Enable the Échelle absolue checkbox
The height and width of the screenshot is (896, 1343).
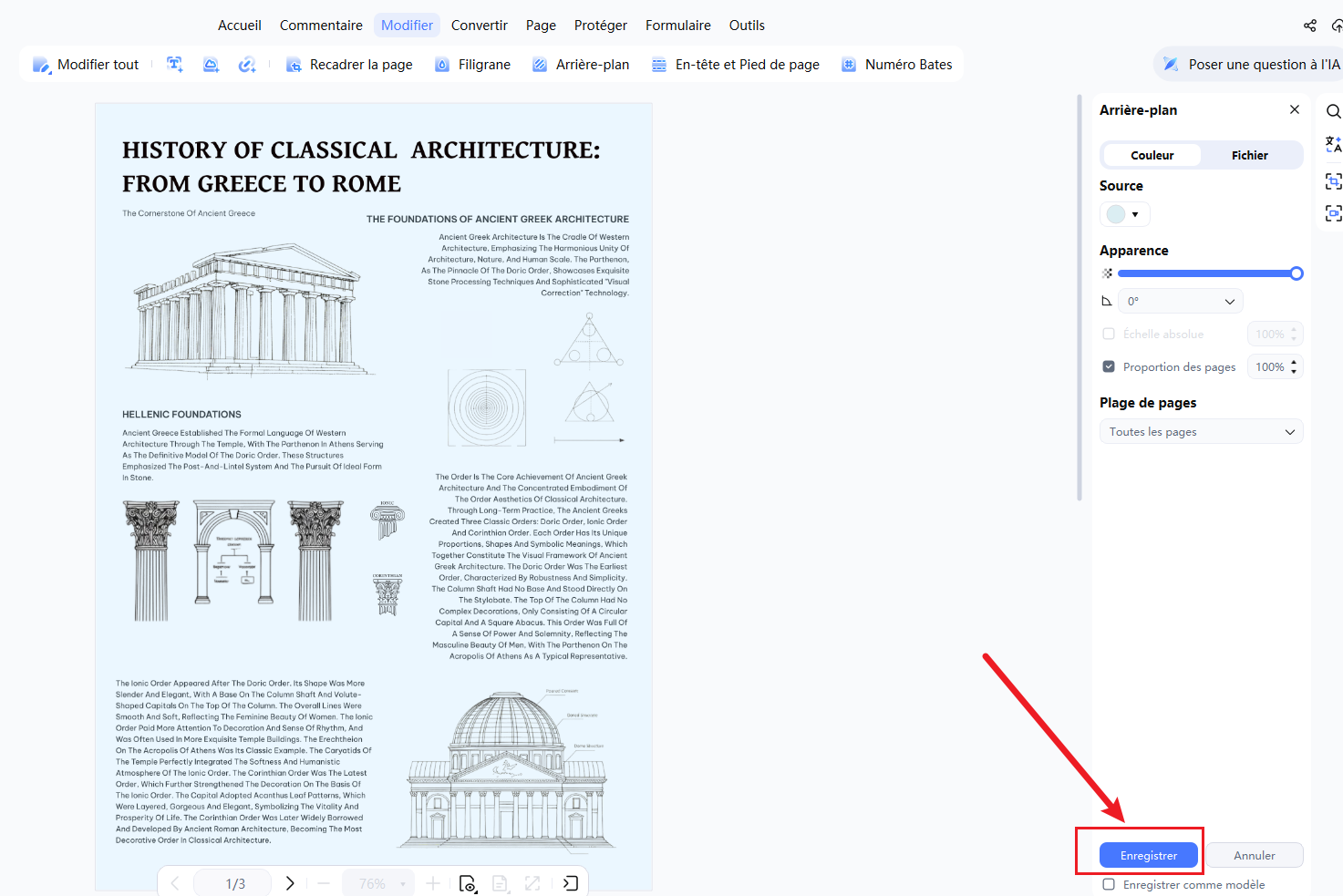click(x=1109, y=334)
